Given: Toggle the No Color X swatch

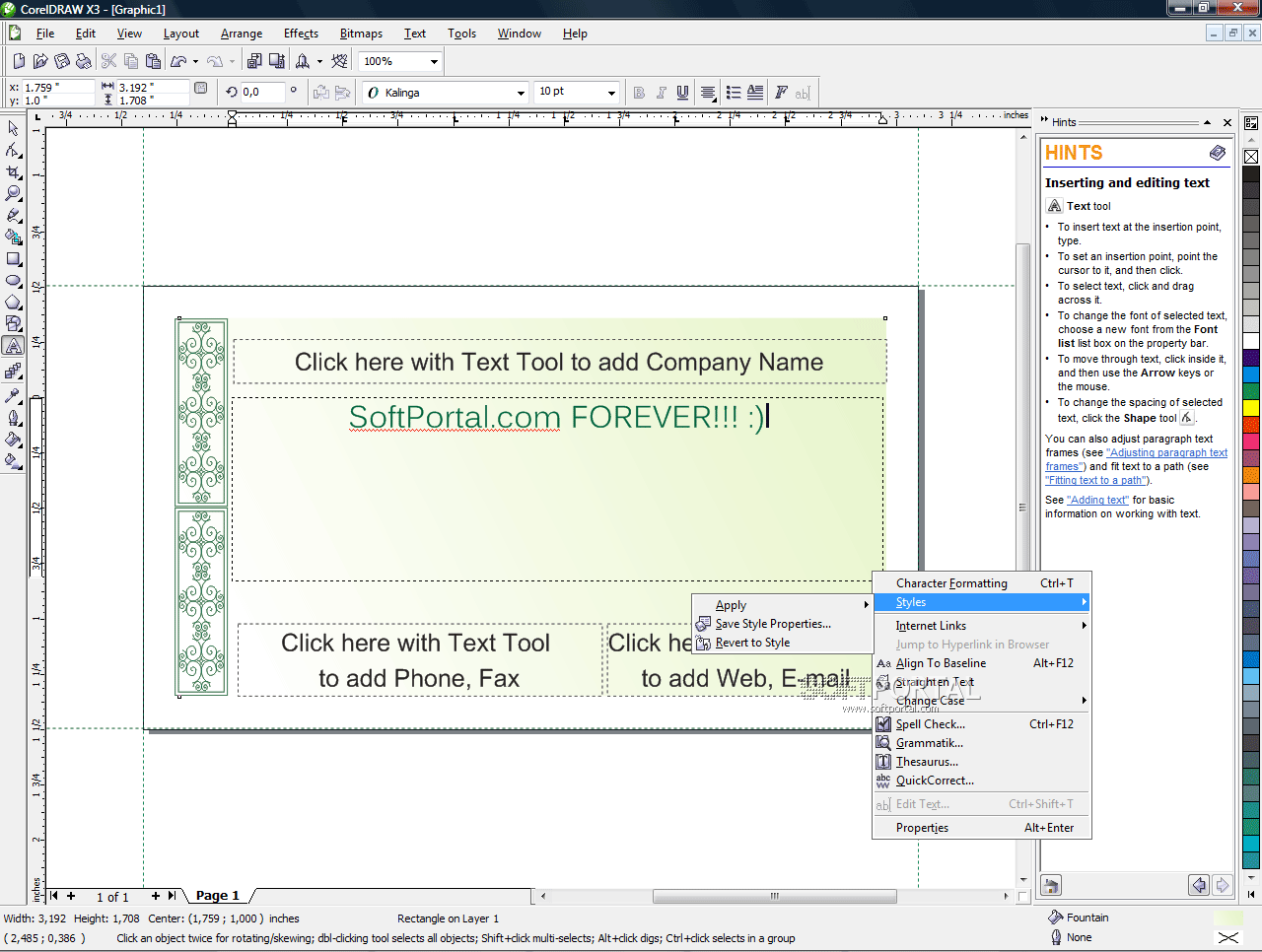Looking at the screenshot, I should (1251, 157).
